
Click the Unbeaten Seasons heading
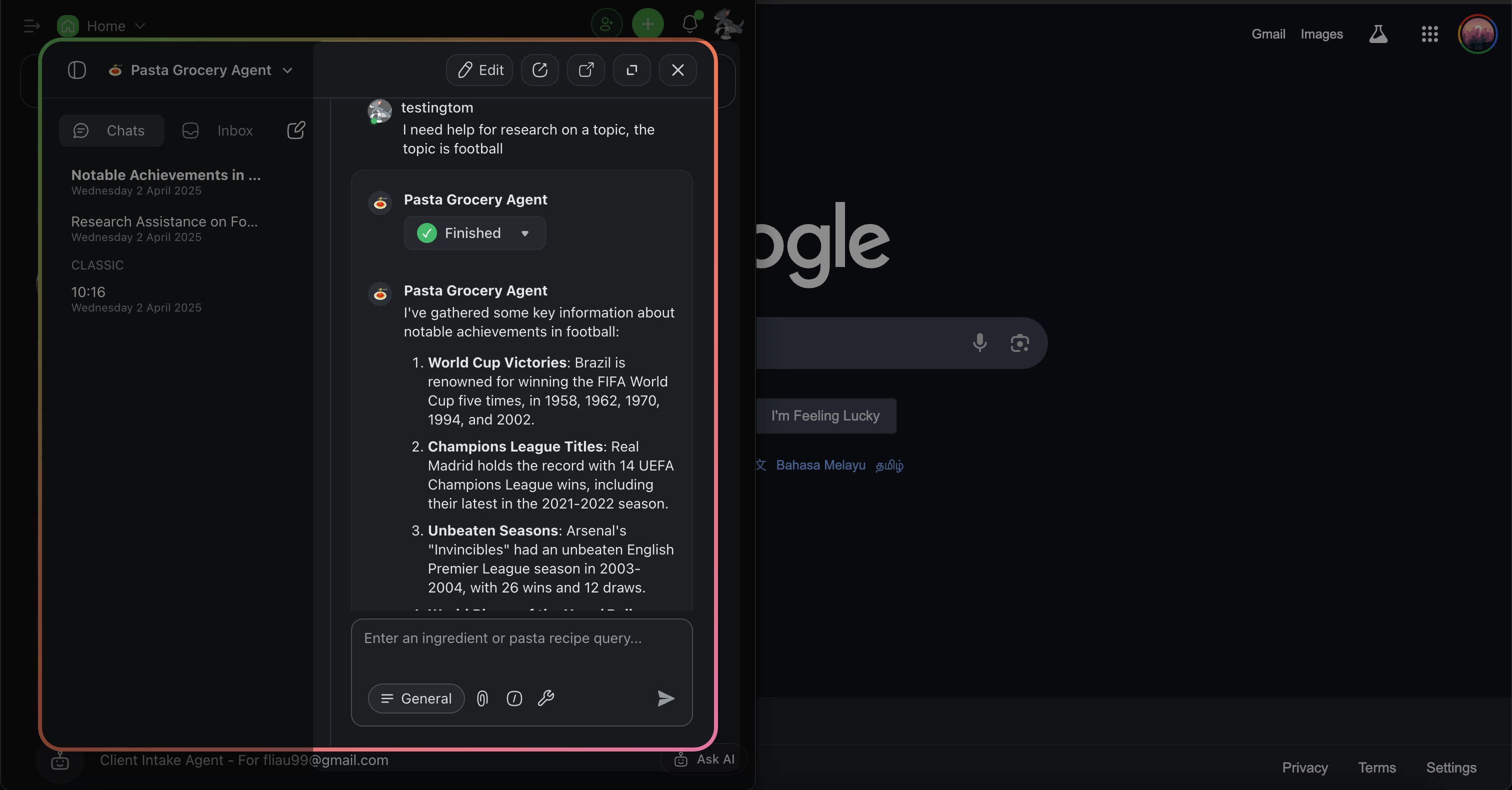pyautogui.click(x=493, y=530)
